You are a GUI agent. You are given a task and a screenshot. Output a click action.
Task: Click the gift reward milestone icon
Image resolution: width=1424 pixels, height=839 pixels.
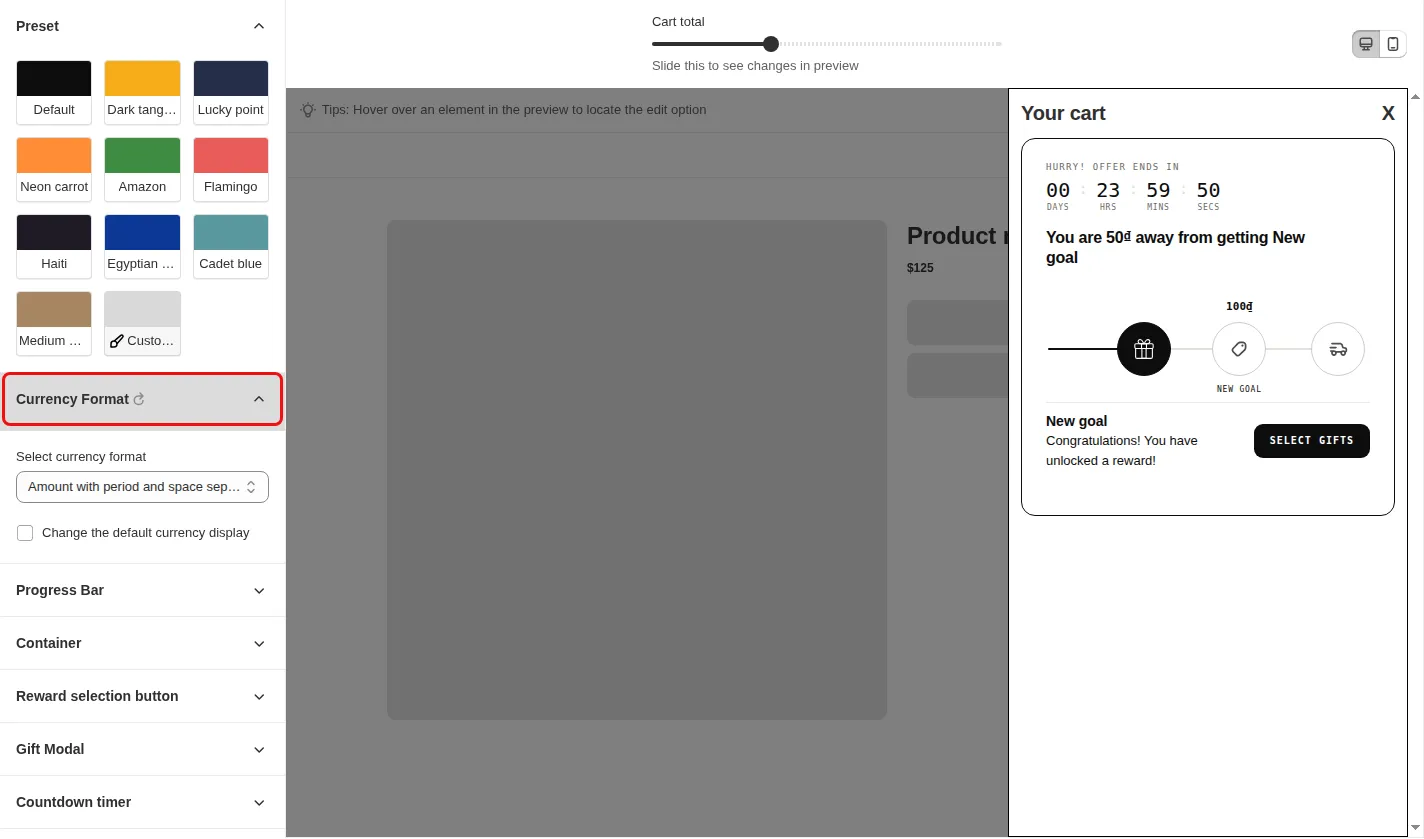(1144, 349)
